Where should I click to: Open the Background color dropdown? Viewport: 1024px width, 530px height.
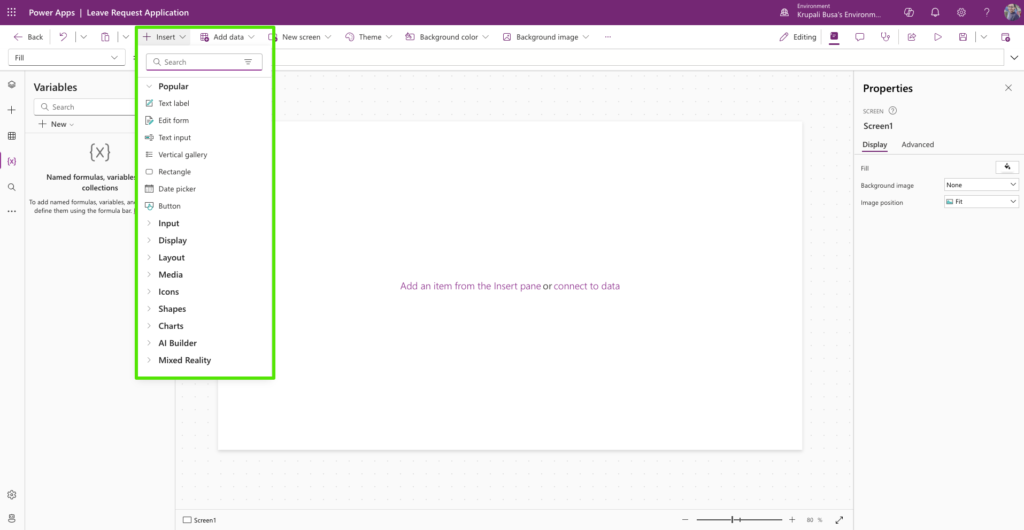click(x=447, y=37)
